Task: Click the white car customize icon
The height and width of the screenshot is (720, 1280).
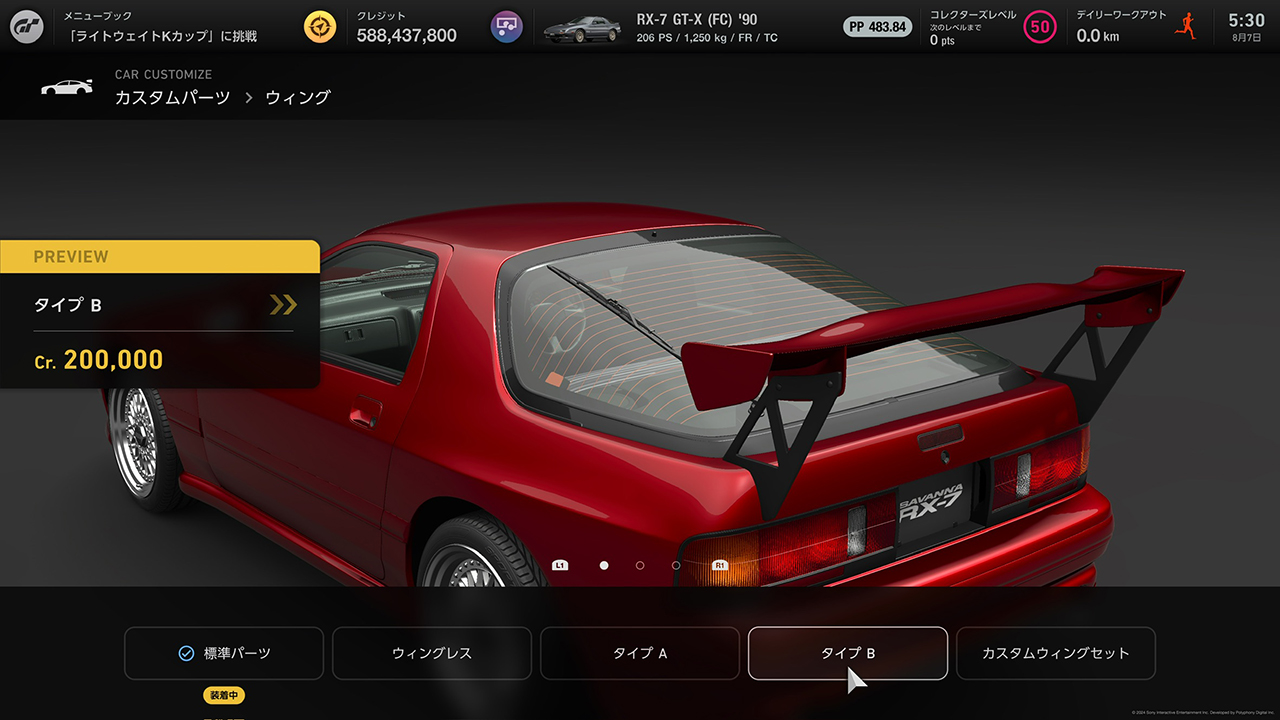Action: (66, 87)
